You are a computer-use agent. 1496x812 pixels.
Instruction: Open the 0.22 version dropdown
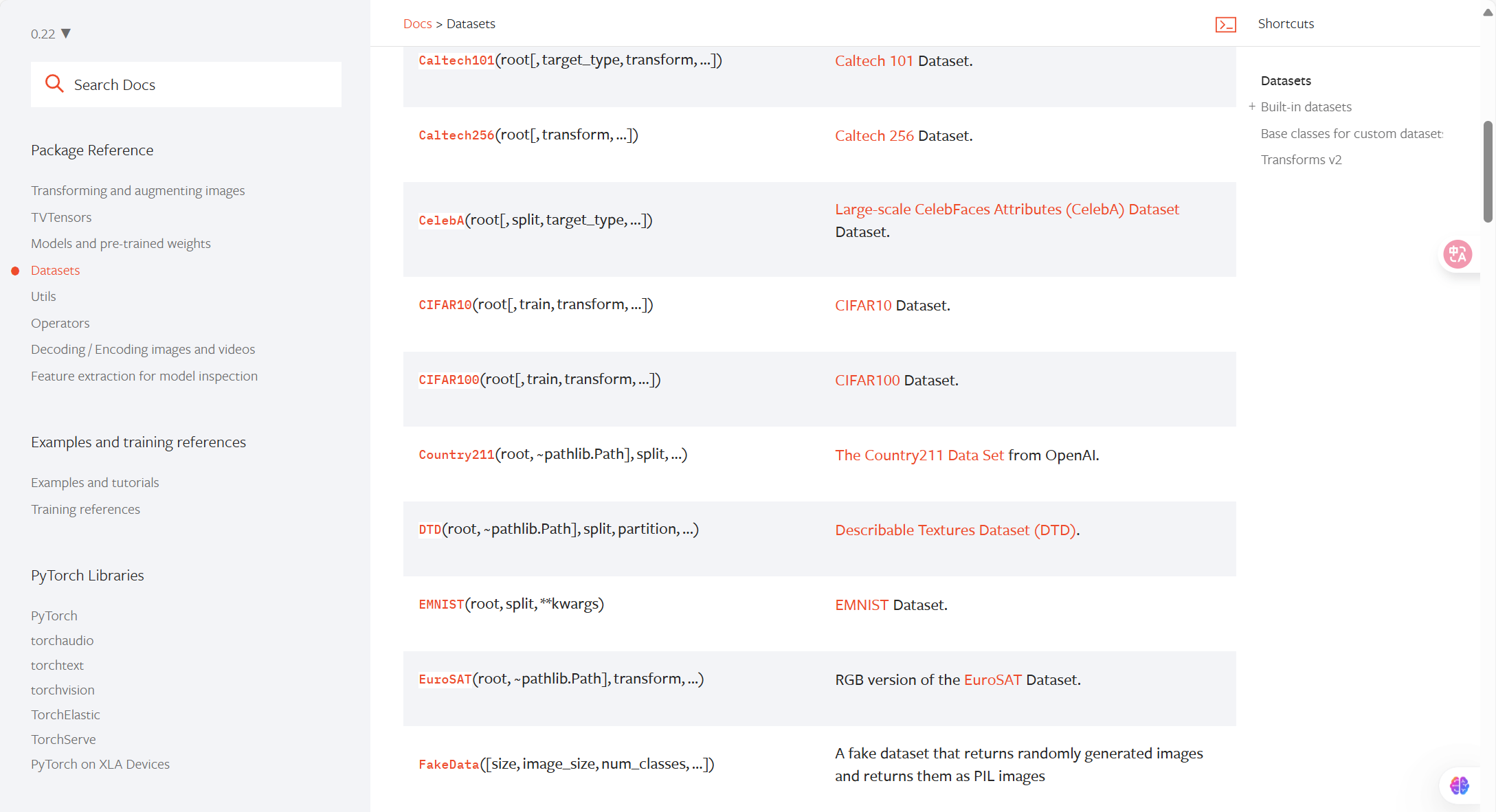coord(50,34)
